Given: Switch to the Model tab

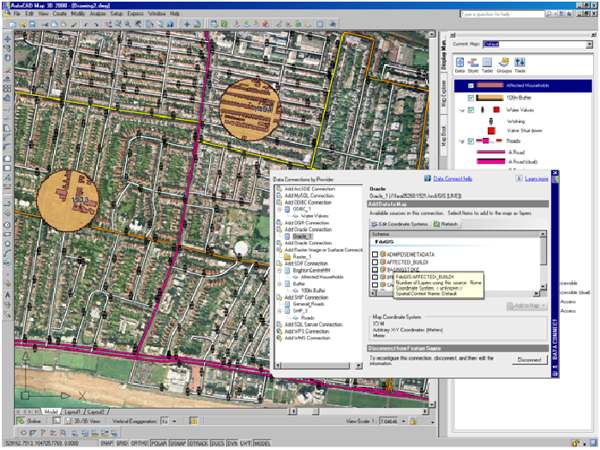Looking at the screenshot, I should (51, 412).
